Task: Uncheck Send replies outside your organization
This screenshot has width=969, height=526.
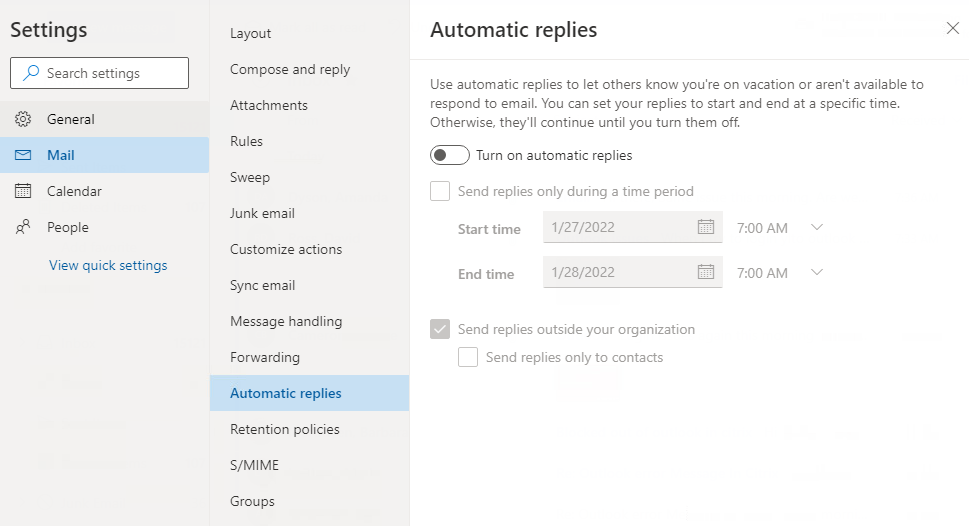Action: click(440, 329)
